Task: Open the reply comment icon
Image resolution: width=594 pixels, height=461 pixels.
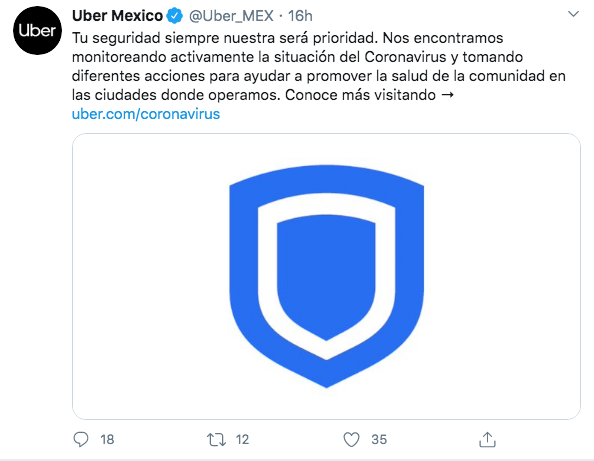Action: [81, 439]
